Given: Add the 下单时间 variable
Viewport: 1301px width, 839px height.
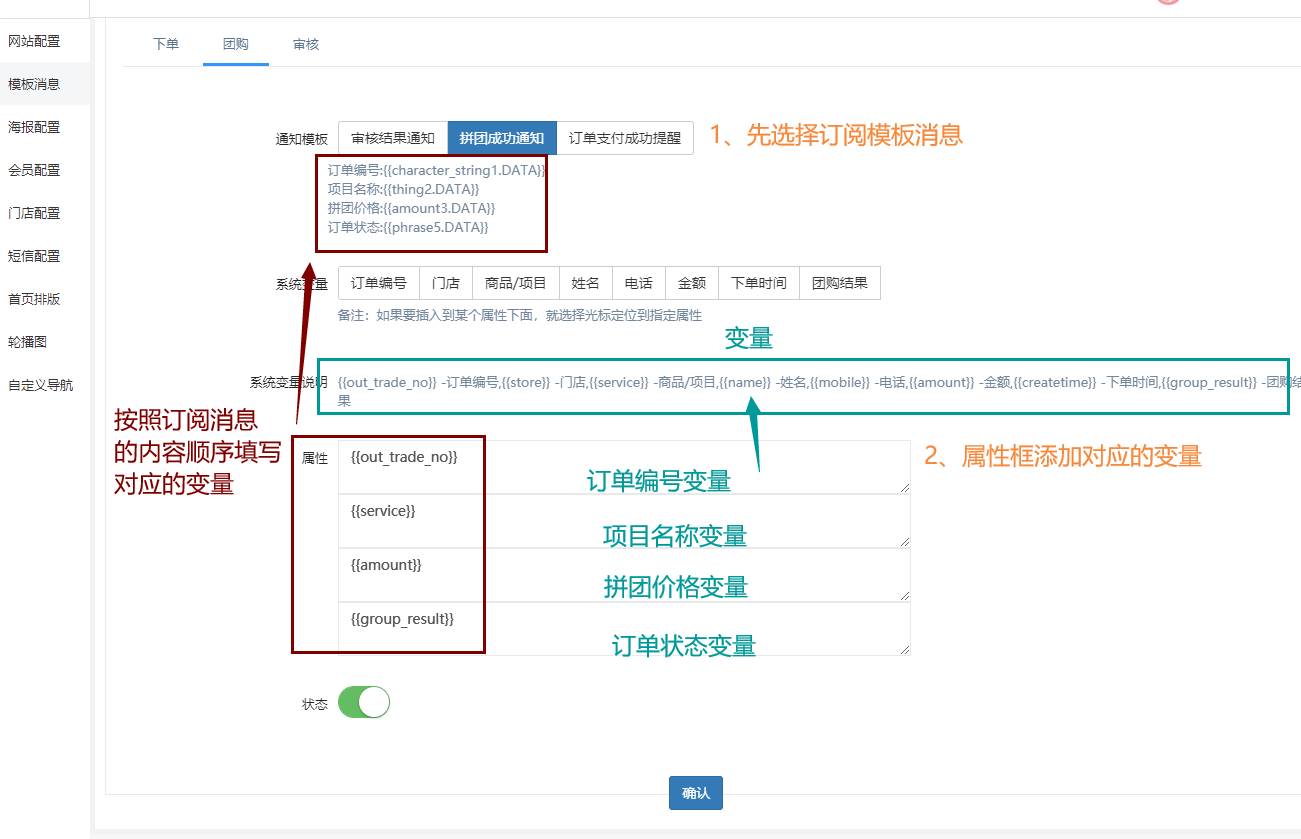Looking at the screenshot, I should tap(759, 283).
